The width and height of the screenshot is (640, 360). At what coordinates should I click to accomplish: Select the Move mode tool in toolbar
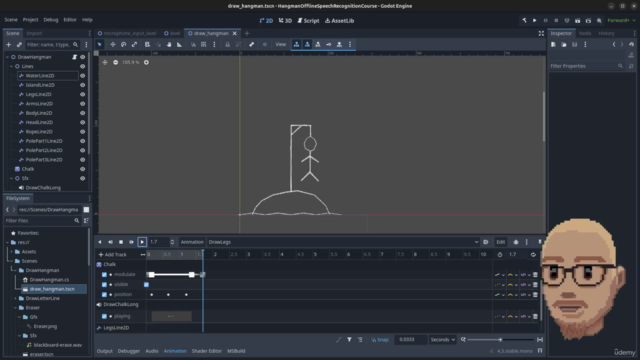coord(113,44)
